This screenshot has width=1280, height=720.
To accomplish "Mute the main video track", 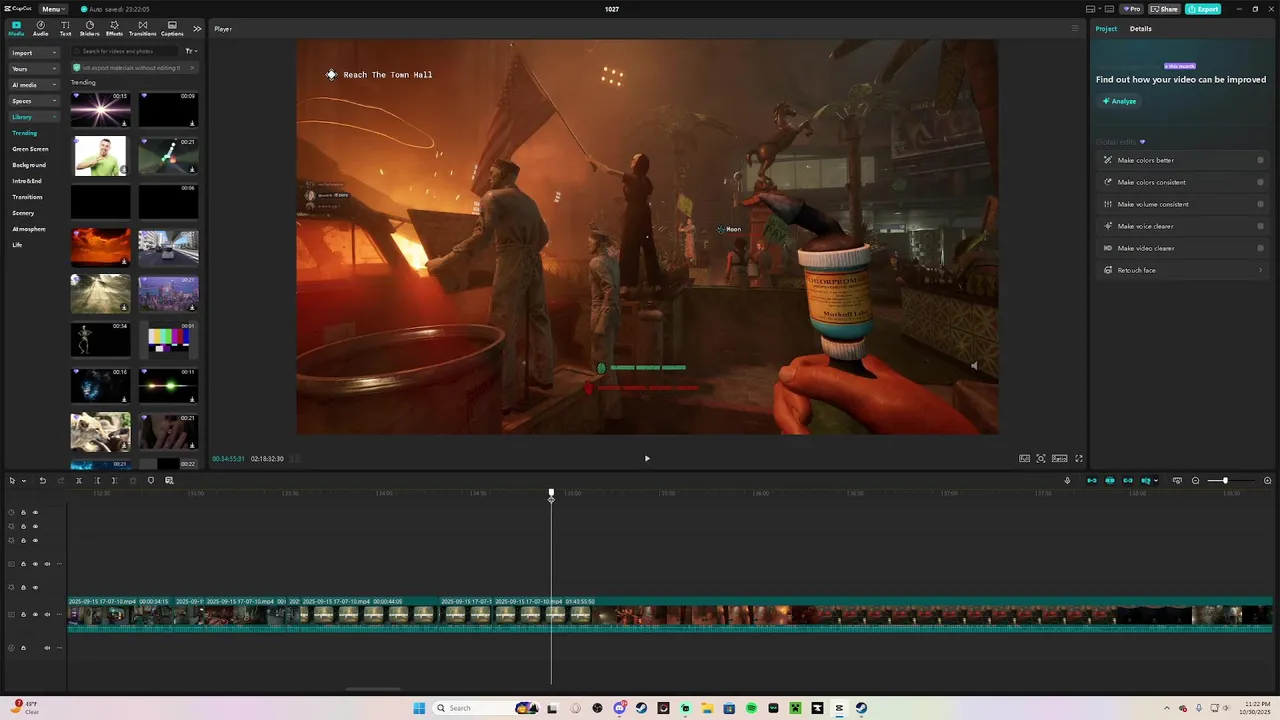I will tap(47, 614).
